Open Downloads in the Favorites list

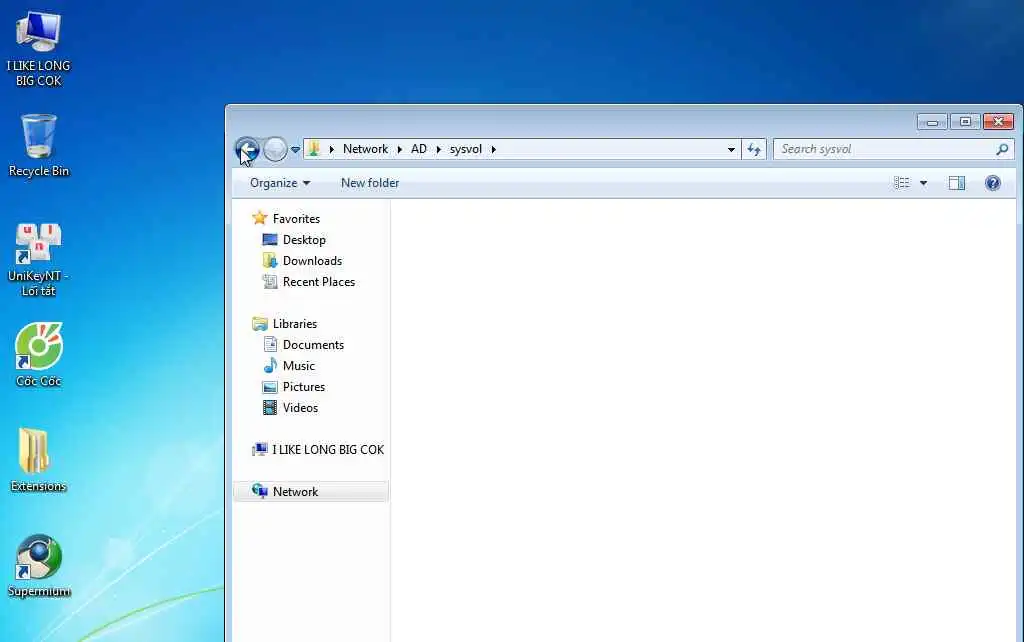[x=312, y=261]
